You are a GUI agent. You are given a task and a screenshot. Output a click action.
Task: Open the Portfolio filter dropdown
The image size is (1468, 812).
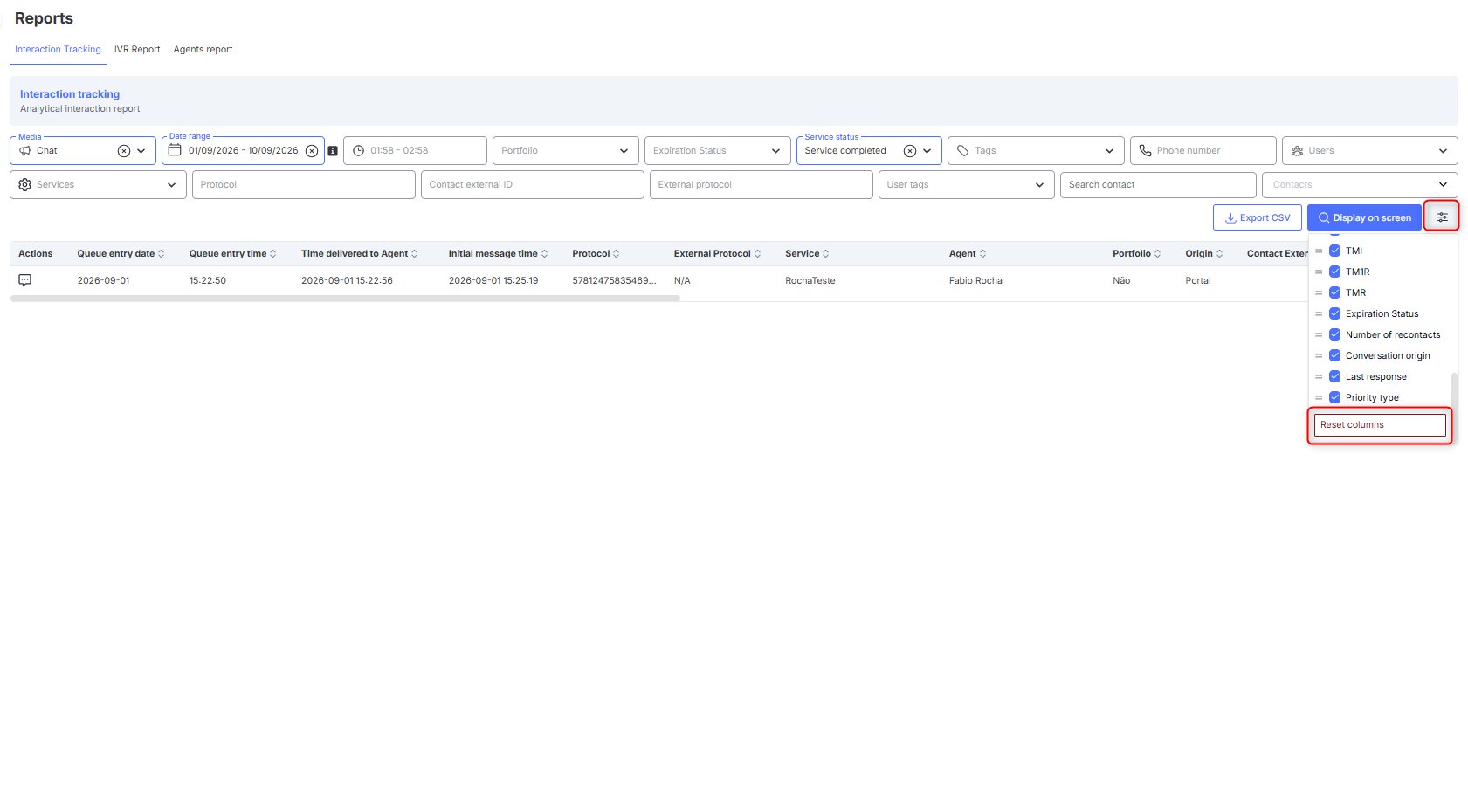tap(565, 151)
